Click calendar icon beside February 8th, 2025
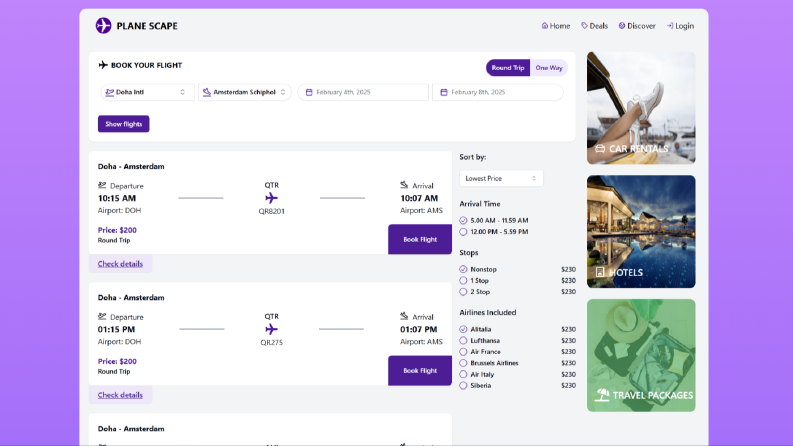 (x=444, y=92)
